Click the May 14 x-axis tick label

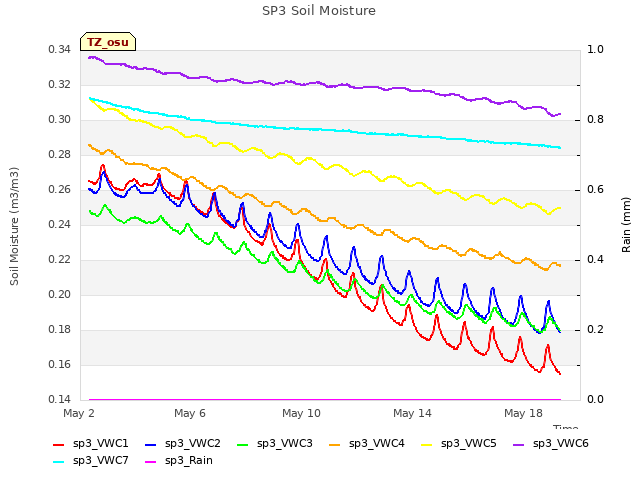pyautogui.click(x=412, y=413)
